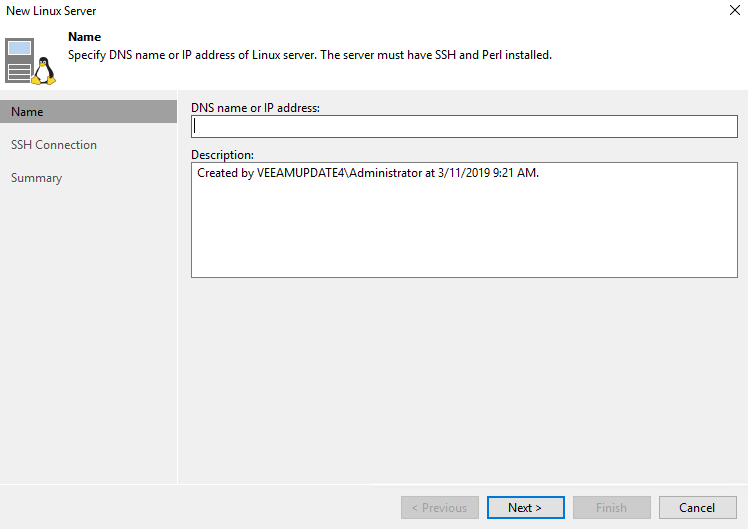
Task: Focus the DNS name or IP address field
Action: coord(464,126)
